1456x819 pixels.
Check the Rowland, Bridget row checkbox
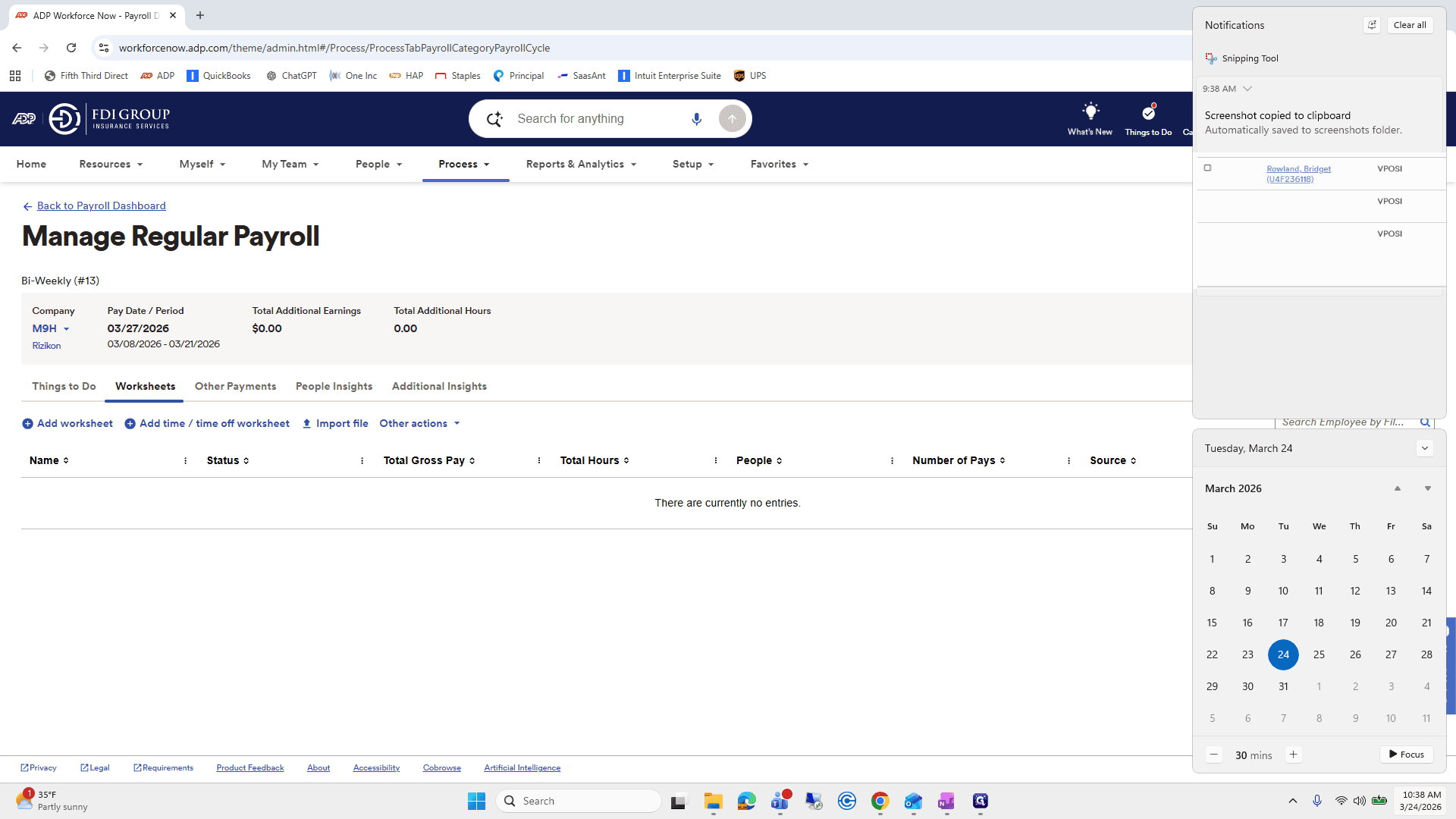point(1208,168)
